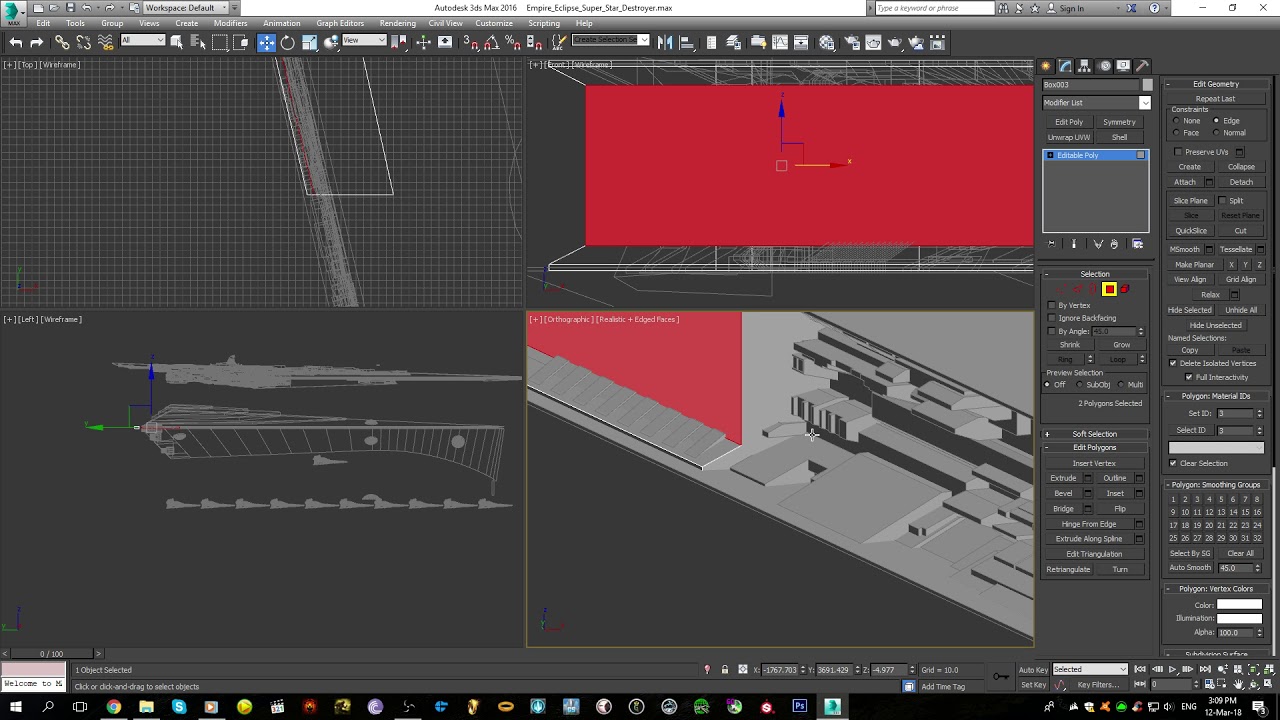Click the Align tool icon
The height and width of the screenshot is (720, 1280).
tap(687, 42)
